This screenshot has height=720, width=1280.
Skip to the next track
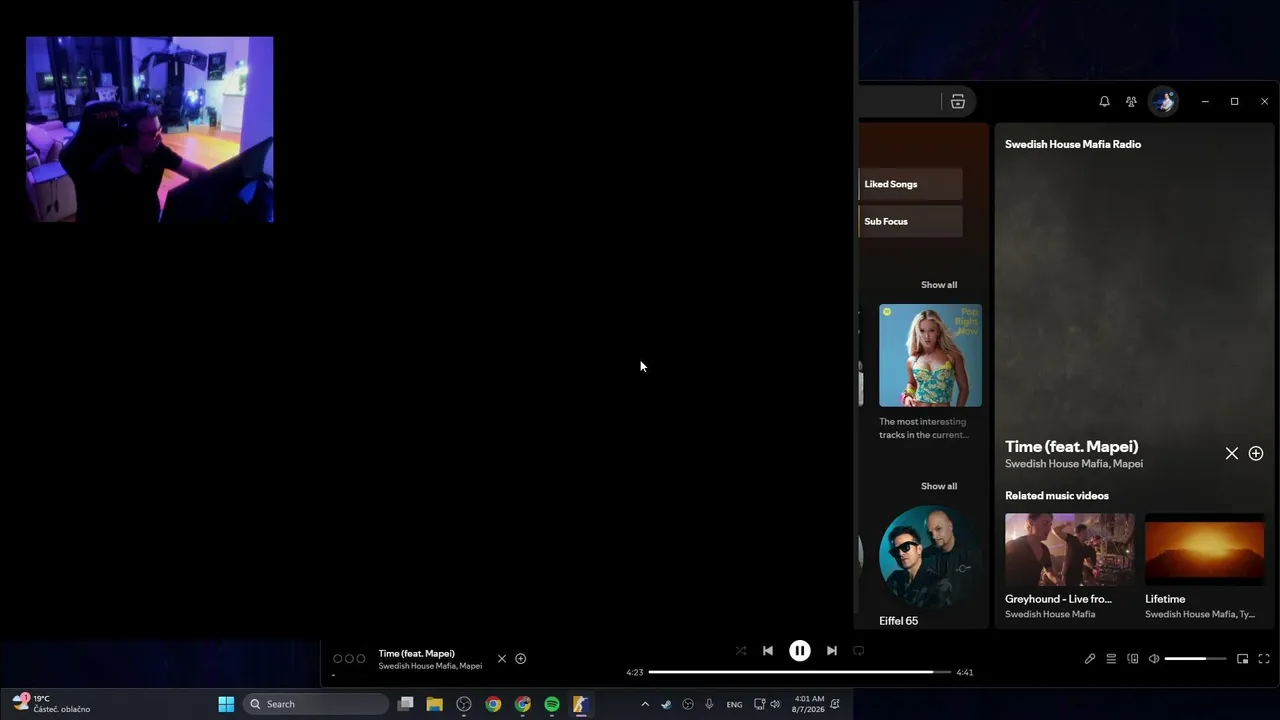(832, 650)
